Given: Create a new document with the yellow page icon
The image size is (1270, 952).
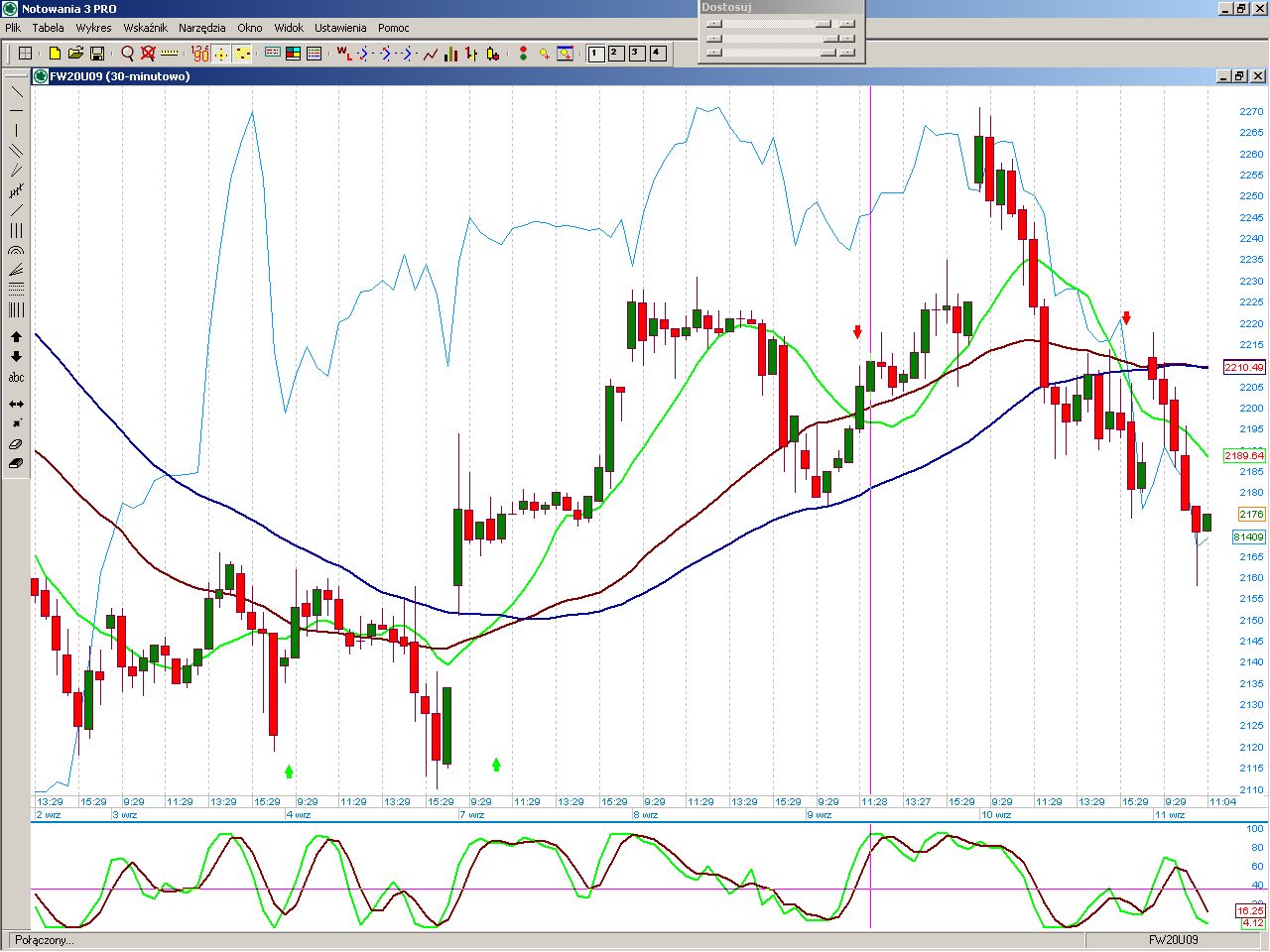Looking at the screenshot, I should (55, 53).
